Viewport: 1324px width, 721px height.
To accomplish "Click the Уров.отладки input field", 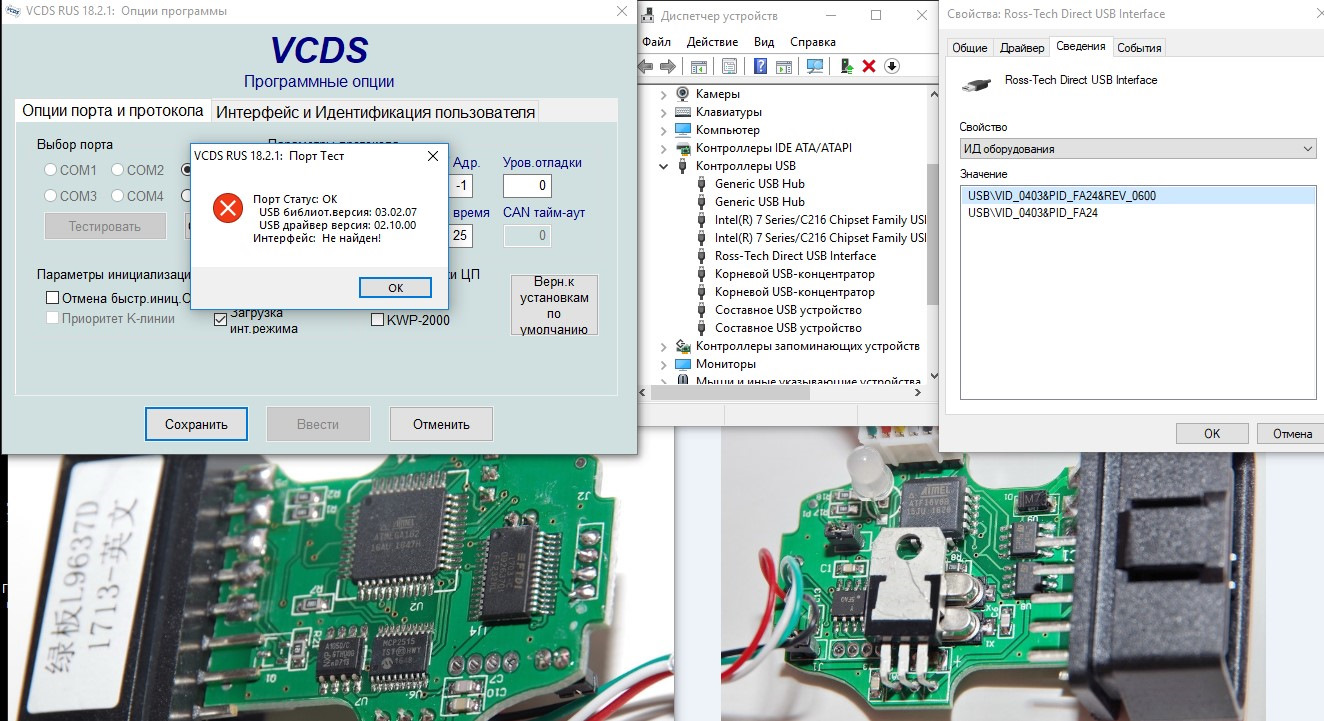I will (527, 186).
